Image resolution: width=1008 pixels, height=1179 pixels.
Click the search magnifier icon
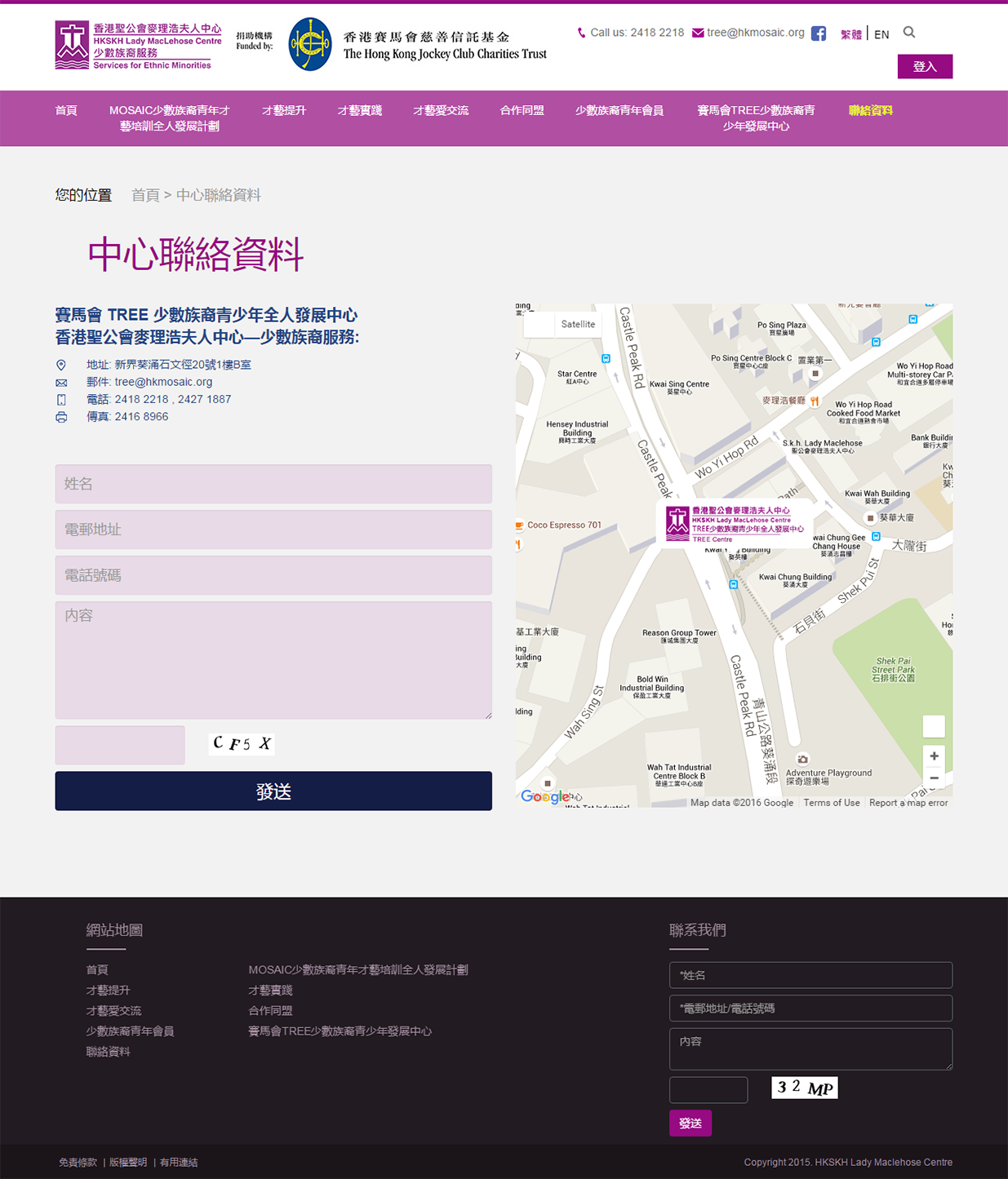909,33
